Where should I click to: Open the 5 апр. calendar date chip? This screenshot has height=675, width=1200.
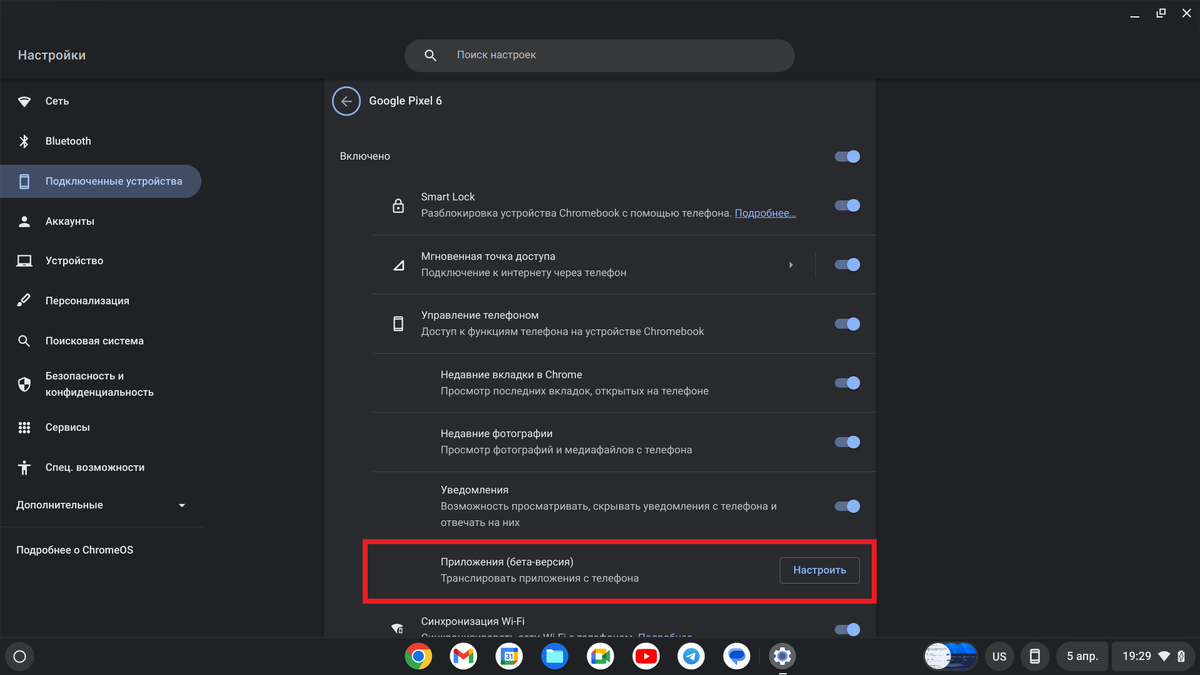coord(1081,656)
